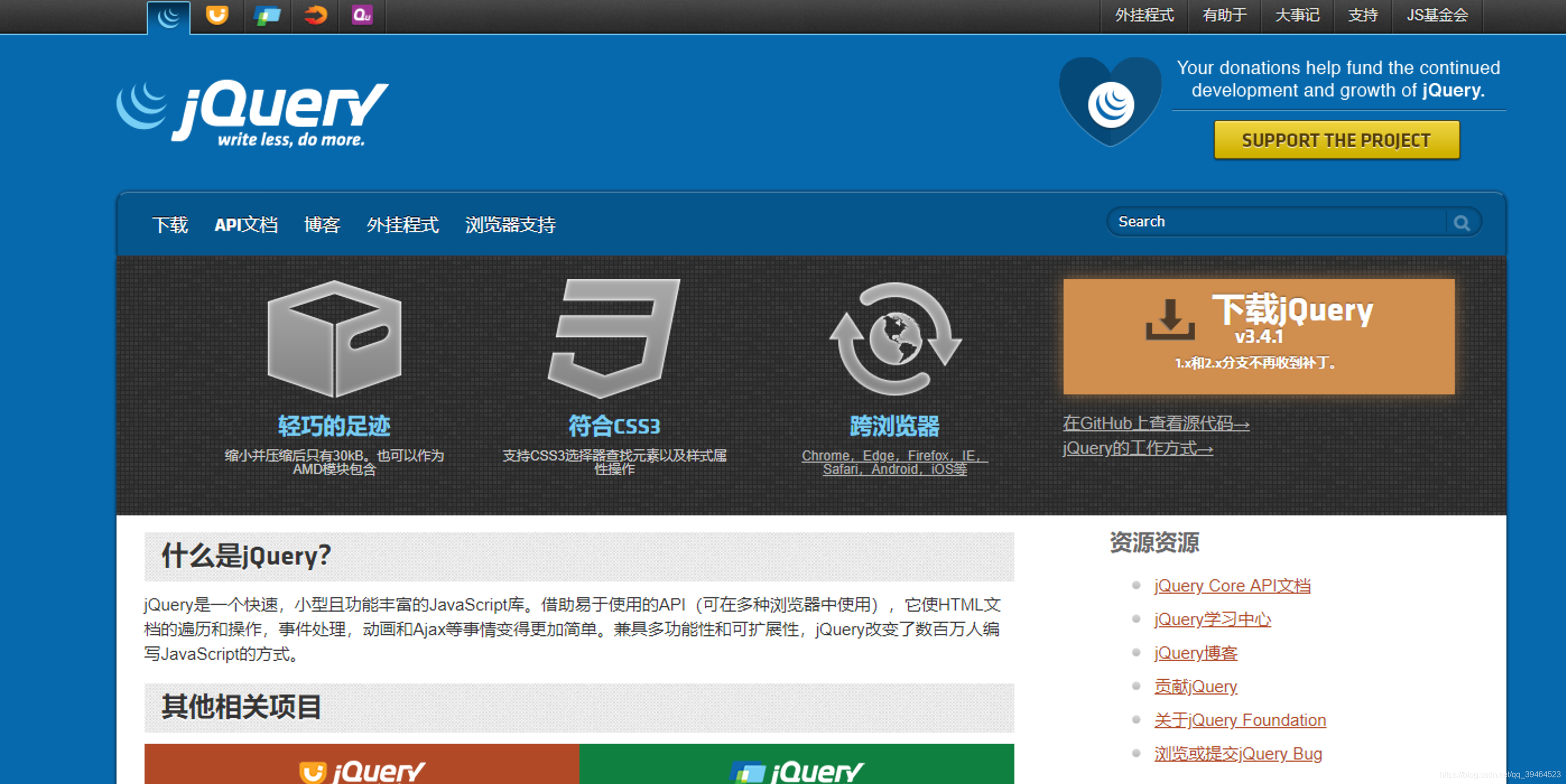Image resolution: width=1566 pixels, height=784 pixels.
Task: Open the jQuery Mobile icon in top bar
Action: (x=266, y=15)
